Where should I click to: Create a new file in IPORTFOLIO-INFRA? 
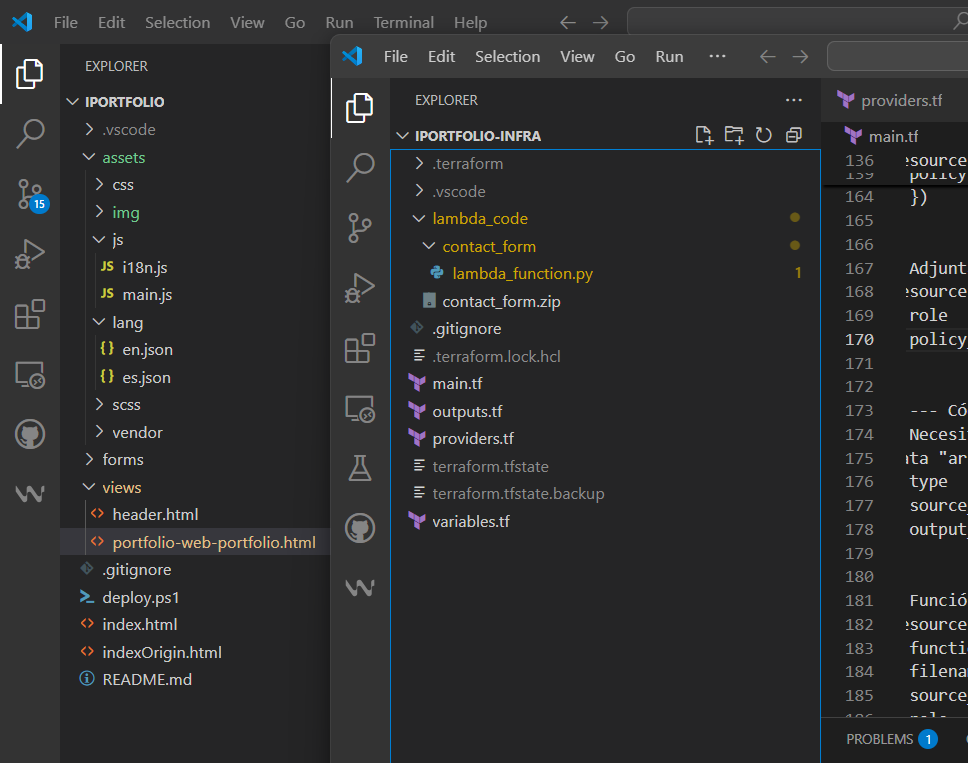pos(703,134)
